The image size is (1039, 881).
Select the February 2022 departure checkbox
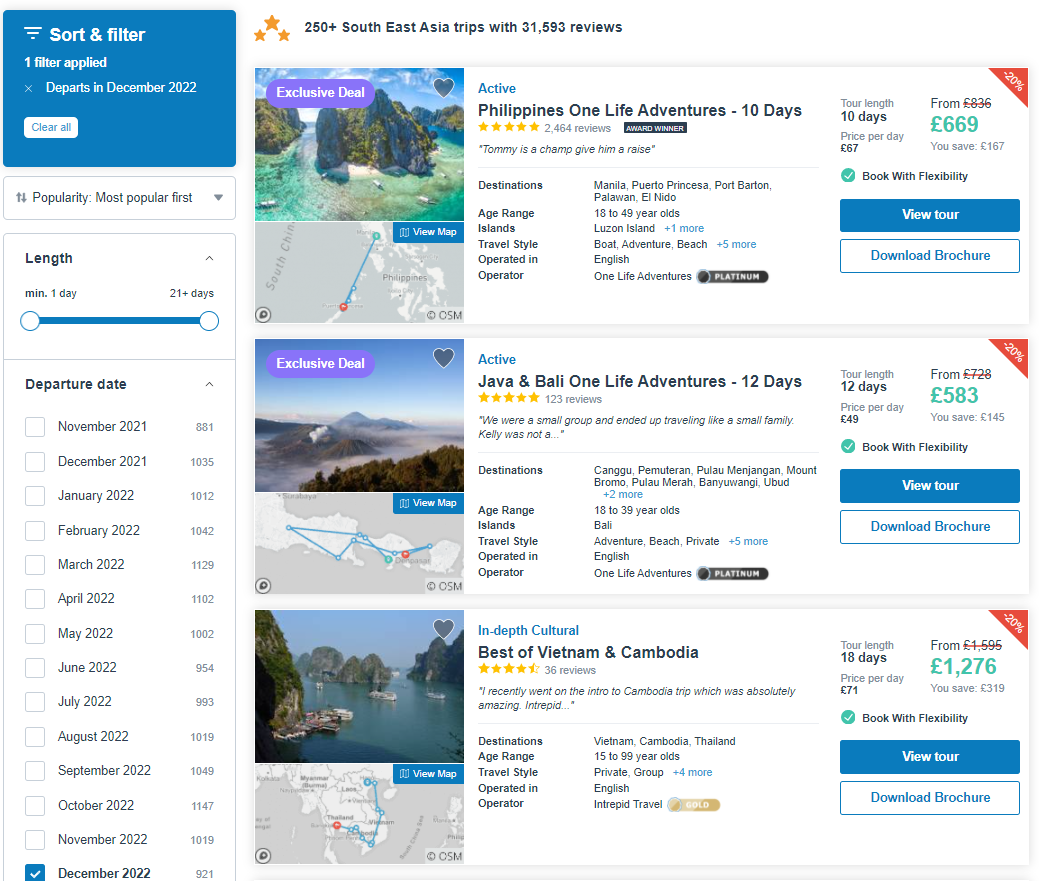tap(35, 531)
